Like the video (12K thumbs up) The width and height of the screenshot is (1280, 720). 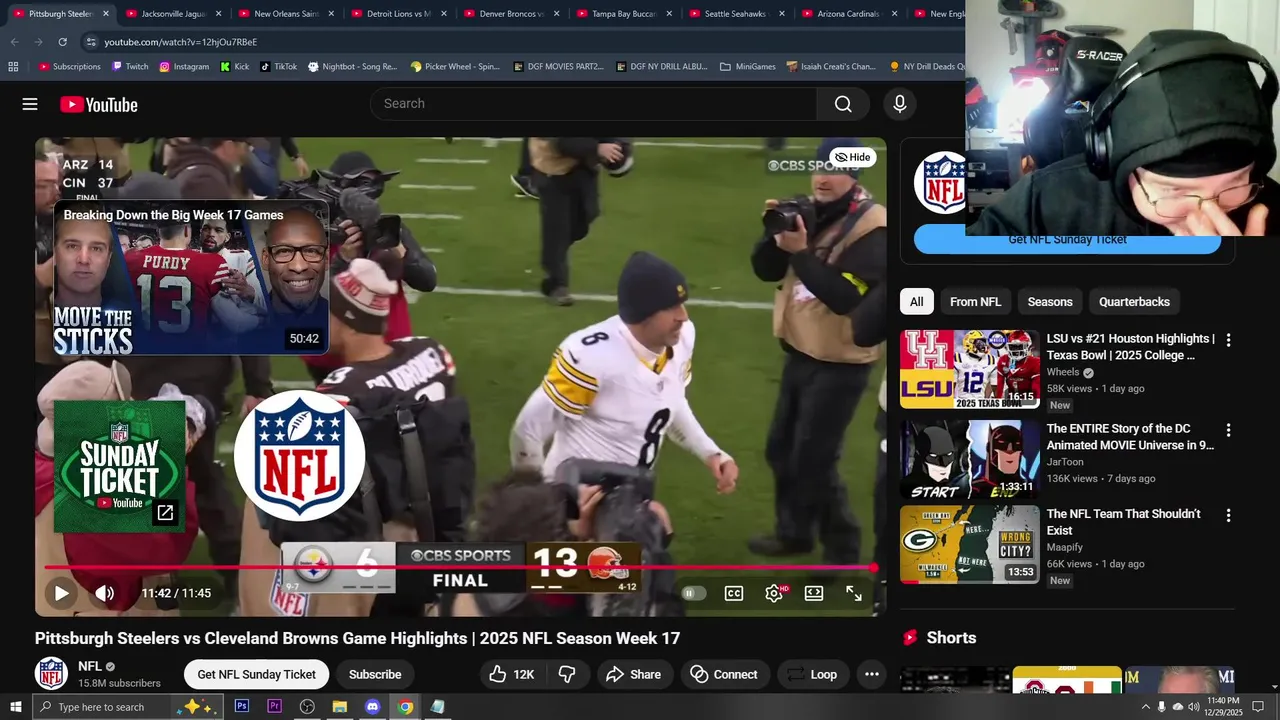click(511, 674)
